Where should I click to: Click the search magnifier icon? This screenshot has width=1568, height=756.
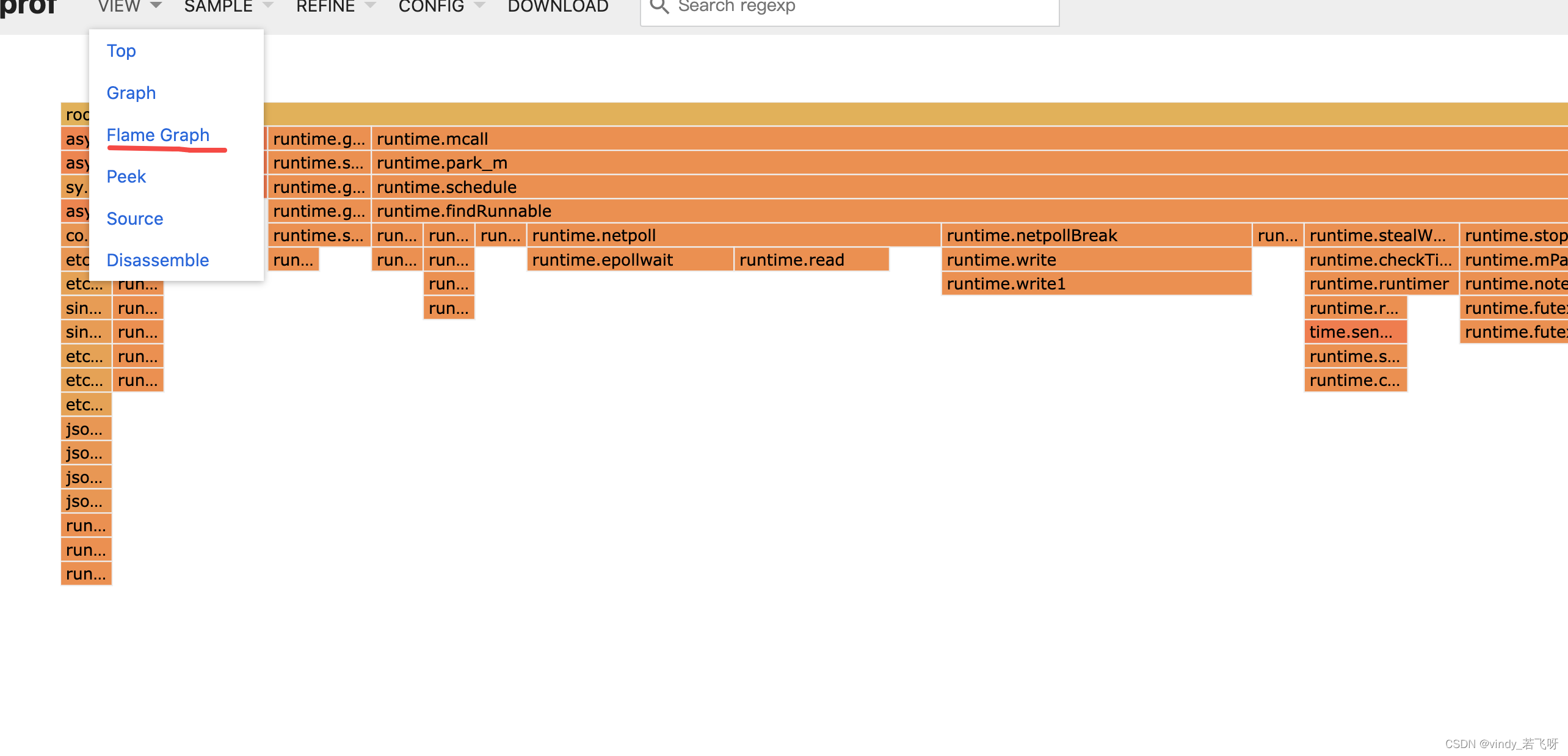click(659, 6)
